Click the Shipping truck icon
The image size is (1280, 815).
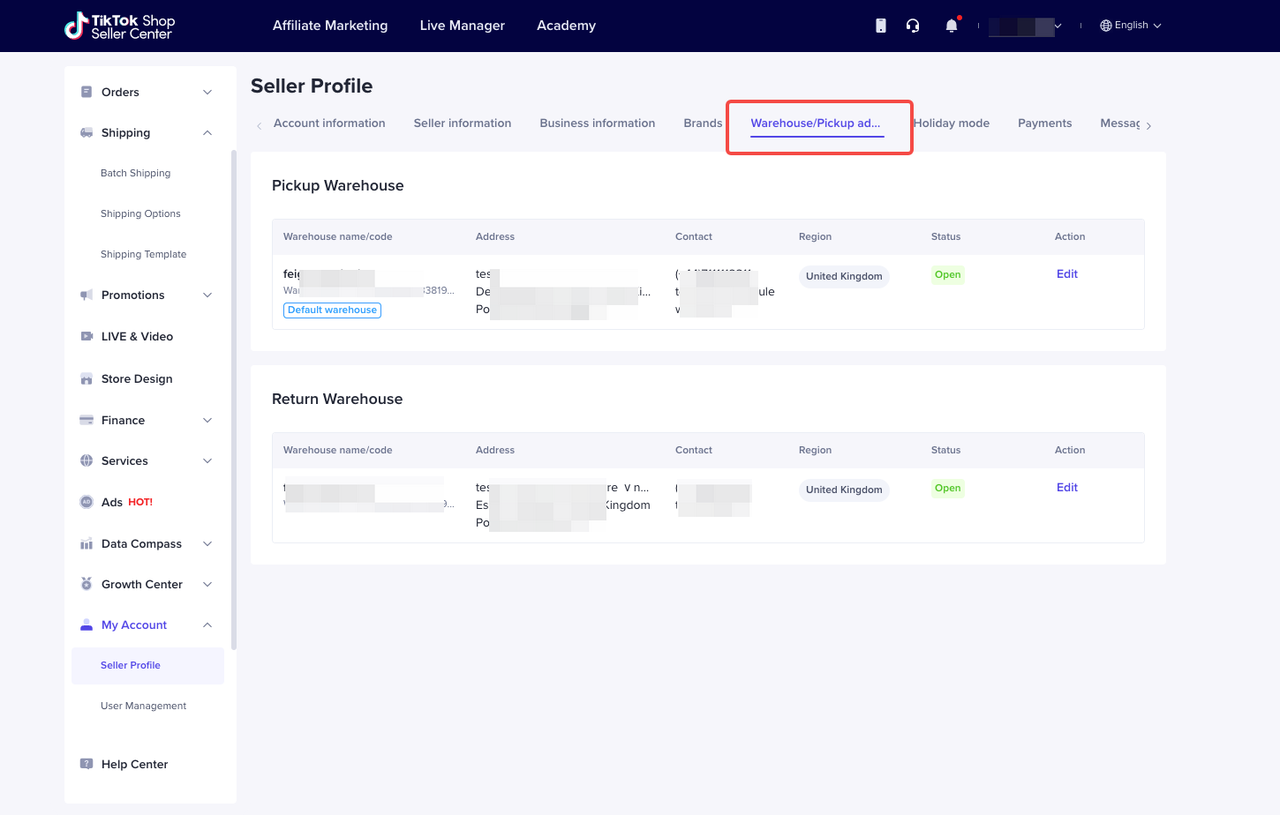86,133
